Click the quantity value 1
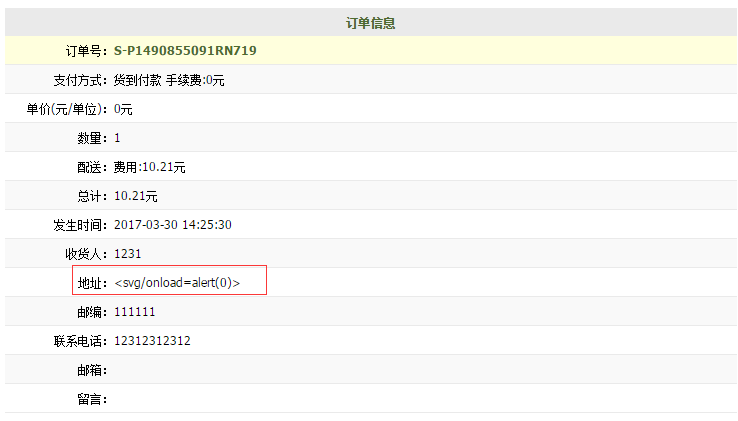 117,138
